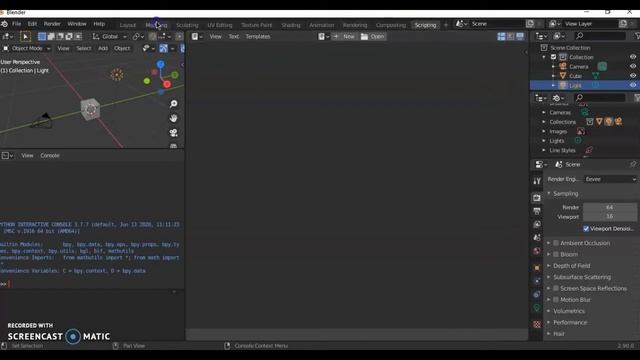Image resolution: width=640 pixels, height=360 pixels.
Task: Enable the Ambient Occlusion checkbox
Action: [556, 243]
